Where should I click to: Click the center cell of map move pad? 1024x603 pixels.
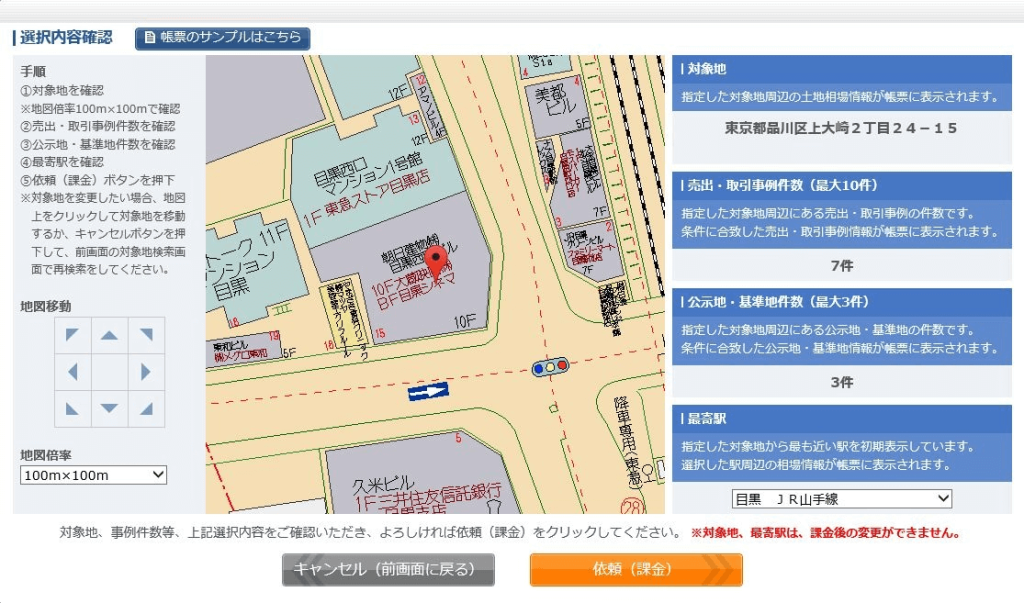pyautogui.click(x=110, y=372)
